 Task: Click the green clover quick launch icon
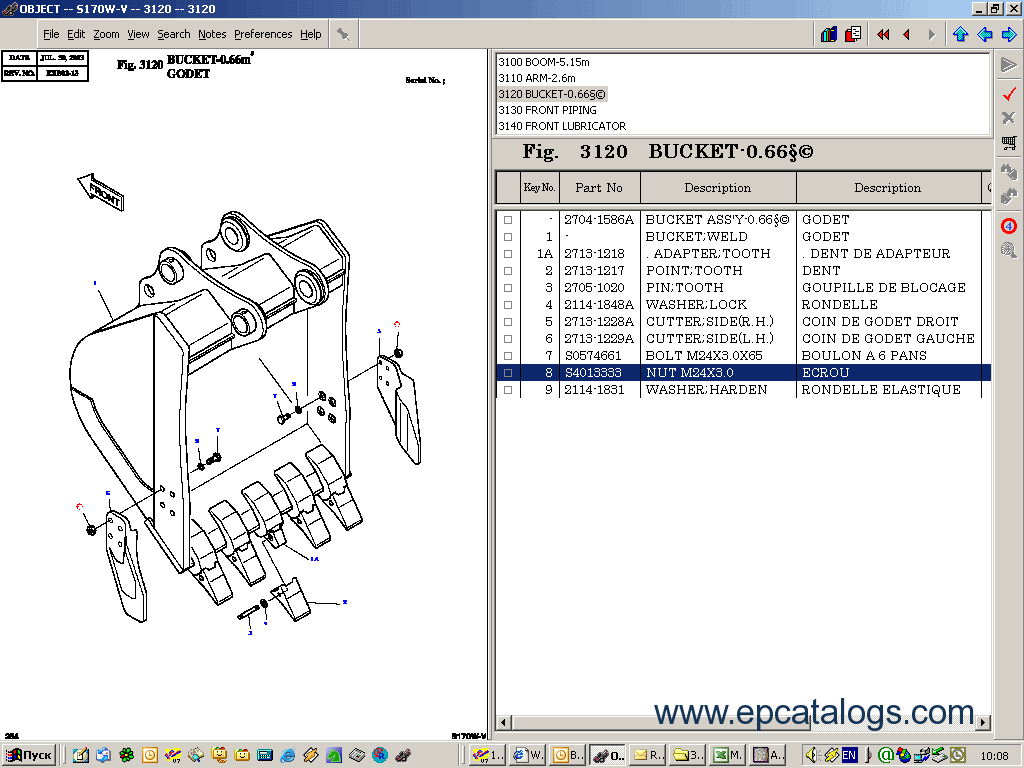tap(127, 756)
